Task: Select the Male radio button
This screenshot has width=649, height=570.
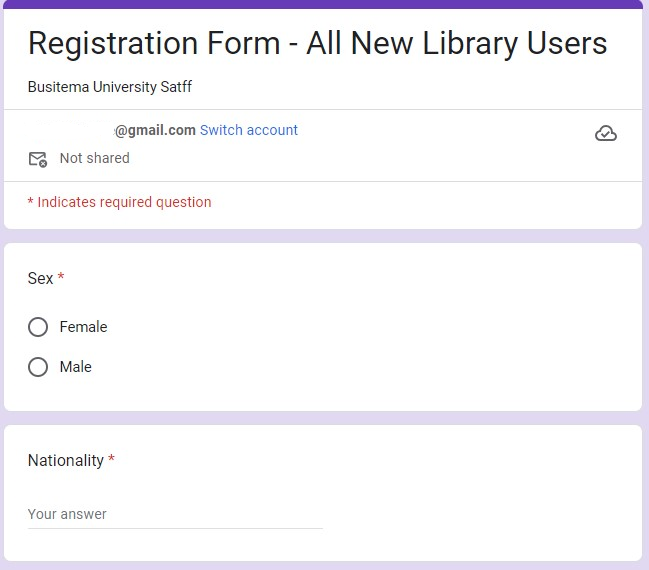Action: click(38, 367)
